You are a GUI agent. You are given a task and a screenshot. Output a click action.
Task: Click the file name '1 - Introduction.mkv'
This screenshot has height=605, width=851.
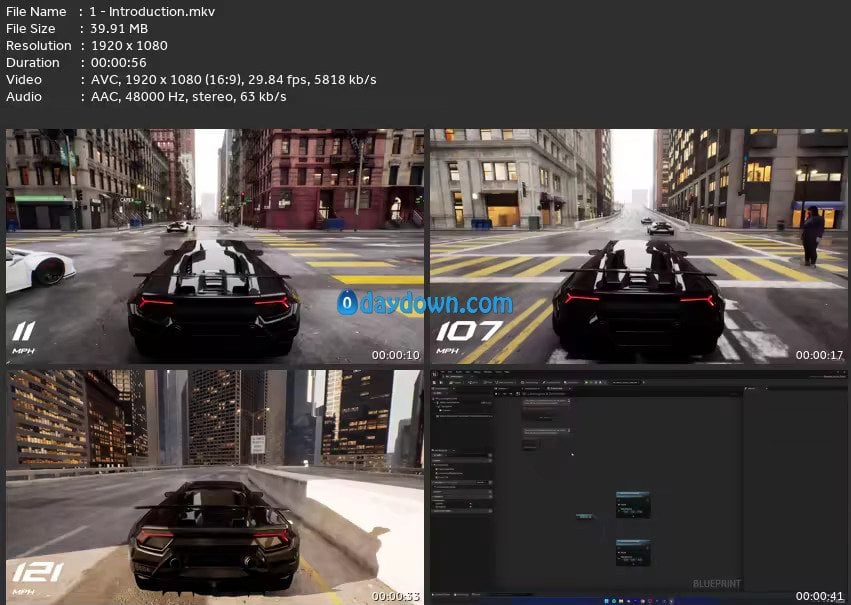[153, 11]
